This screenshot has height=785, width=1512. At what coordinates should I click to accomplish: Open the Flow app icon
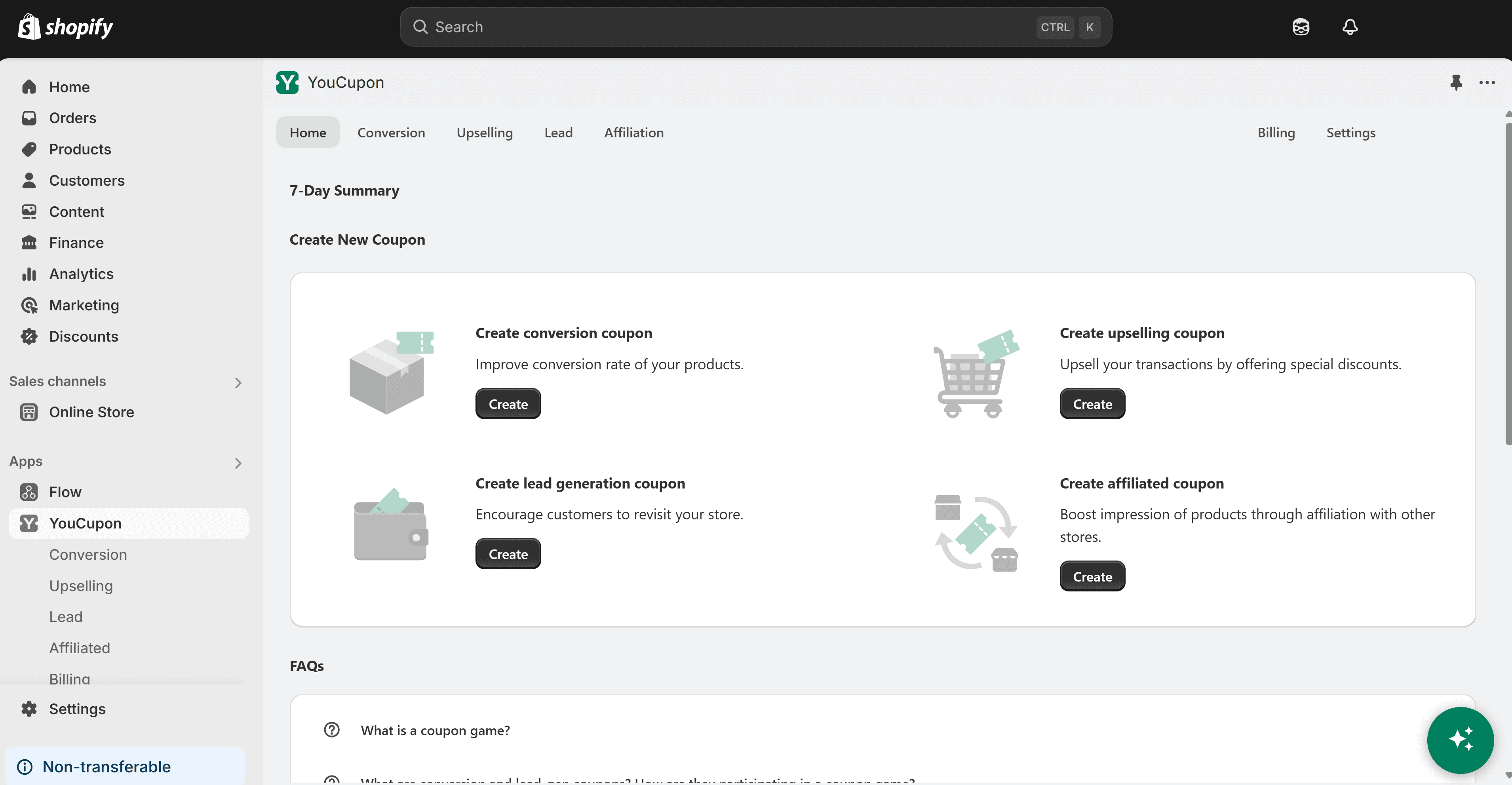[x=29, y=492]
